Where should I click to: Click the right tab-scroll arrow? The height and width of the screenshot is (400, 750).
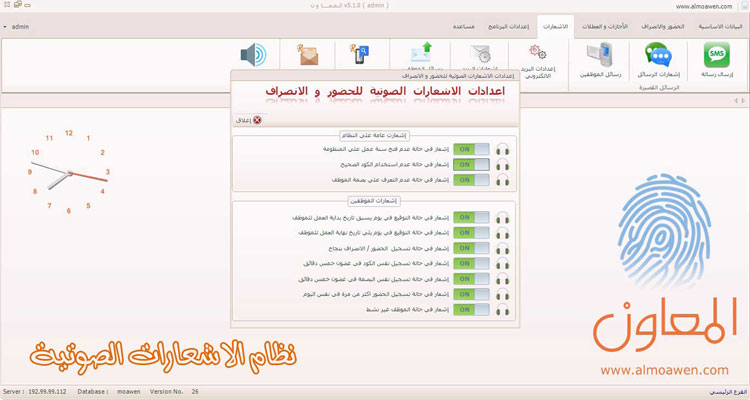pos(743,100)
